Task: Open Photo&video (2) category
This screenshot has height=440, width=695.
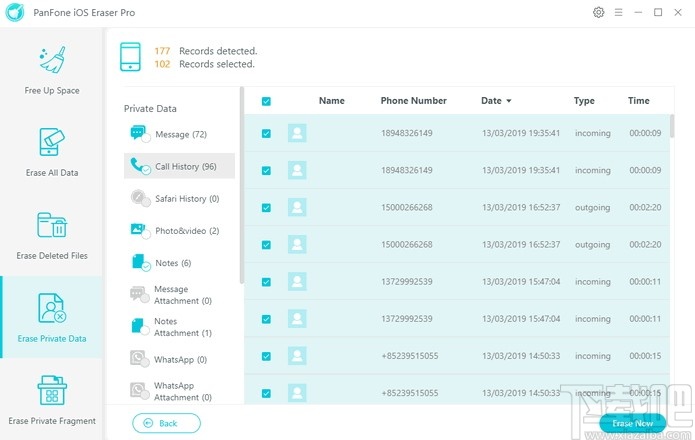Action: click(179, 230)
